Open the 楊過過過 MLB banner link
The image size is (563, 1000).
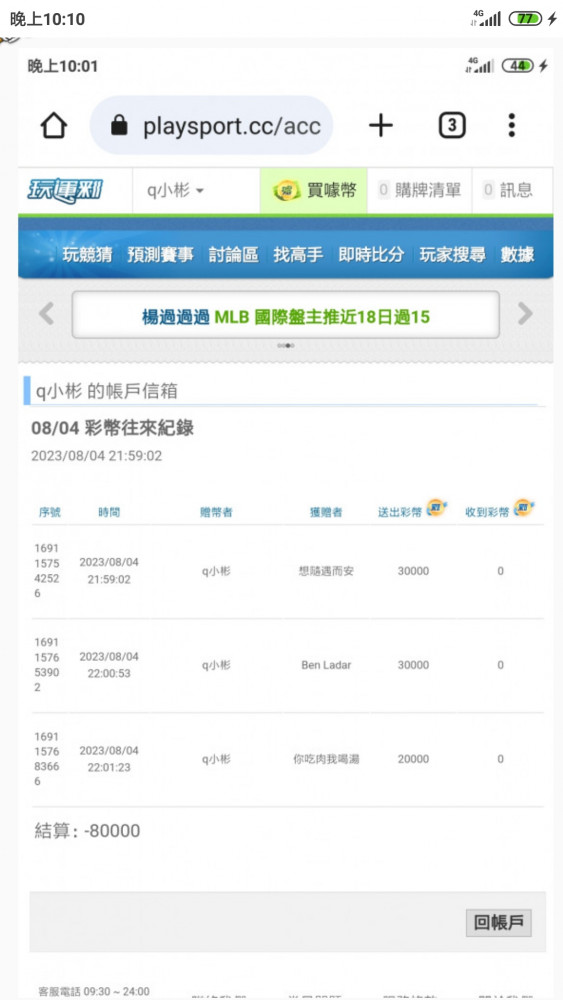[286, 316]
